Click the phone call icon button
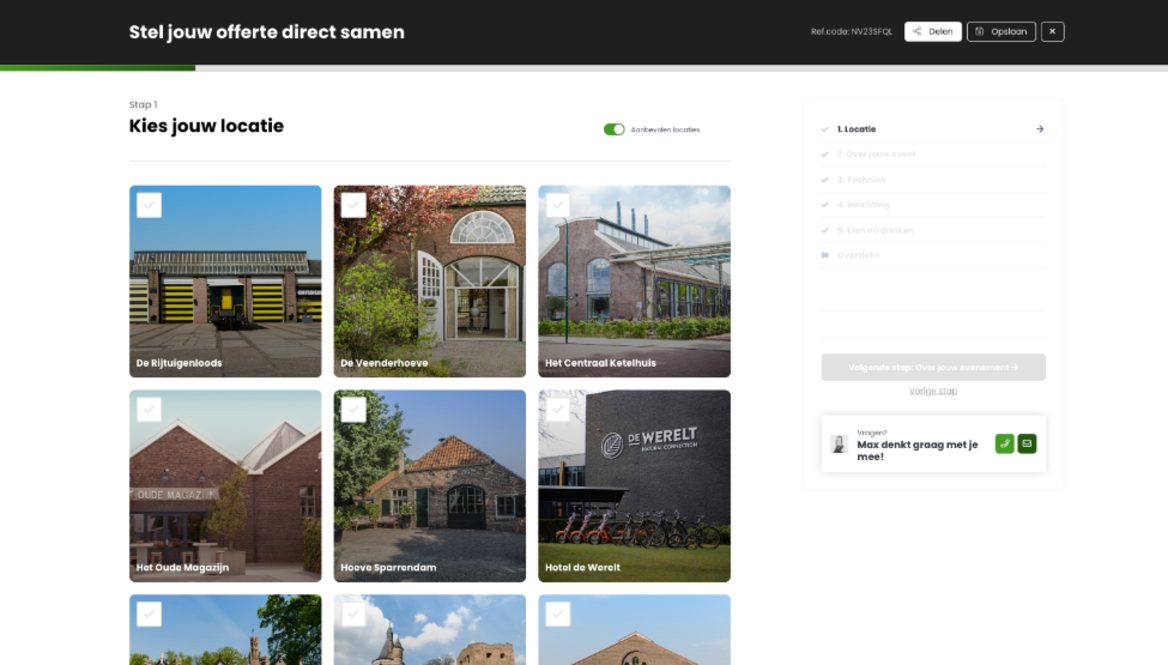This screenshot has height=665, width=1168. click(1004, 444)
